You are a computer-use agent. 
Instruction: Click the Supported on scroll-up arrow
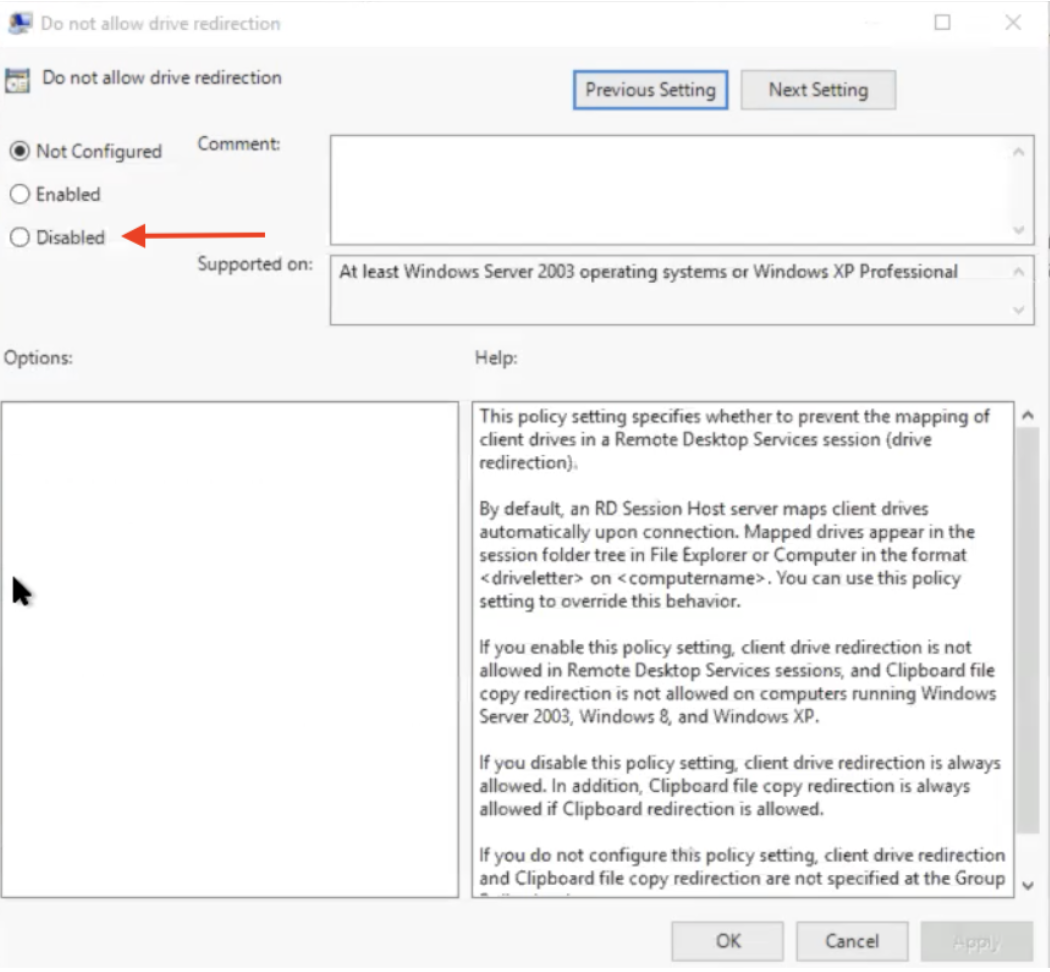(x=1019, y=271)
